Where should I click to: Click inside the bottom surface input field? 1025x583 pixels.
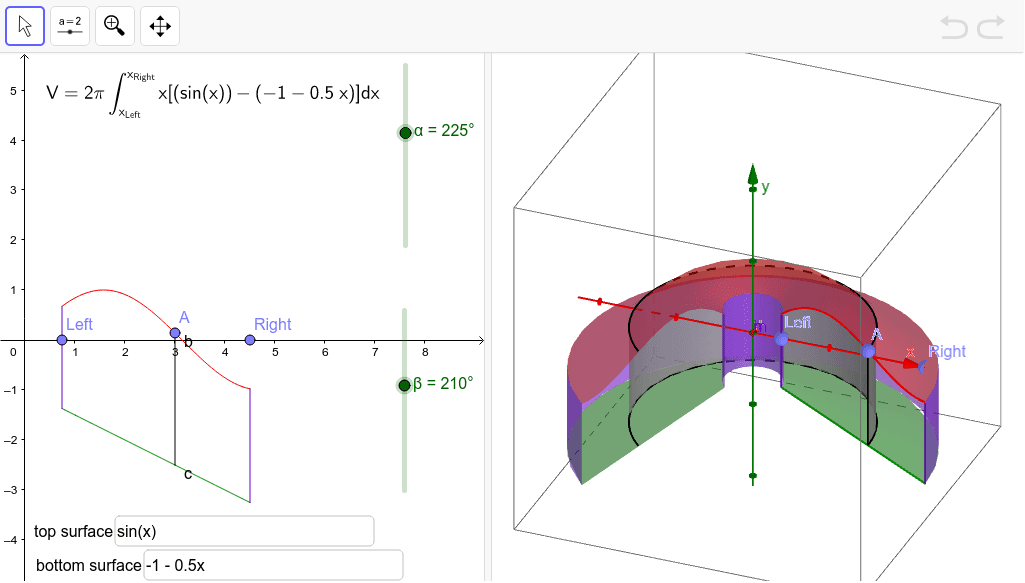tap(274, 565)
